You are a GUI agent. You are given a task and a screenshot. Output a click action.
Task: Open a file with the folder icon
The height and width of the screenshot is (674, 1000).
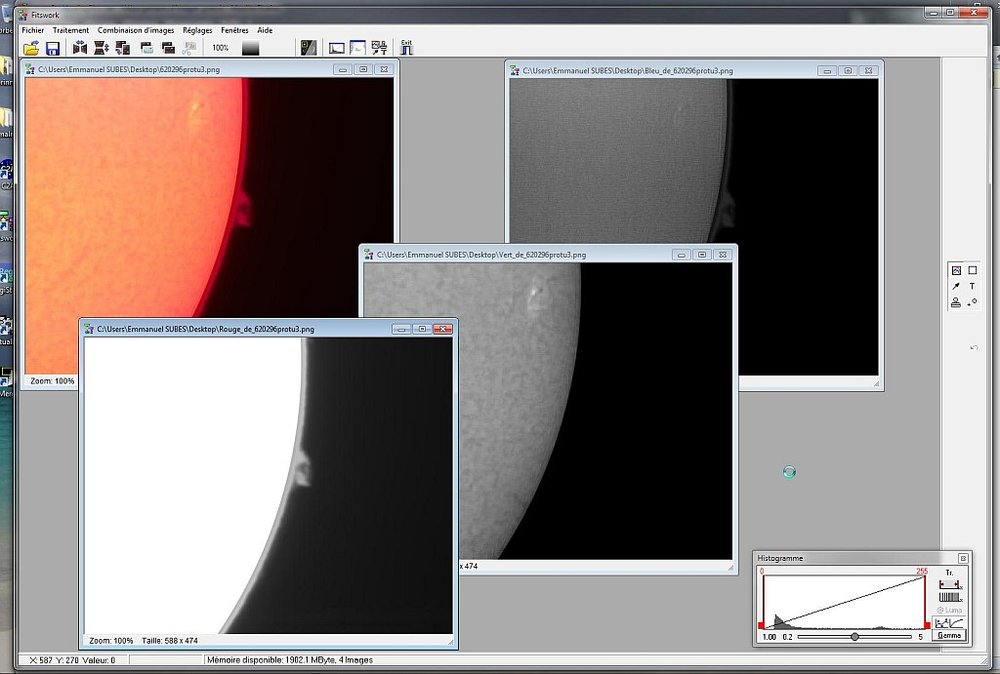[x=31, y=48]
